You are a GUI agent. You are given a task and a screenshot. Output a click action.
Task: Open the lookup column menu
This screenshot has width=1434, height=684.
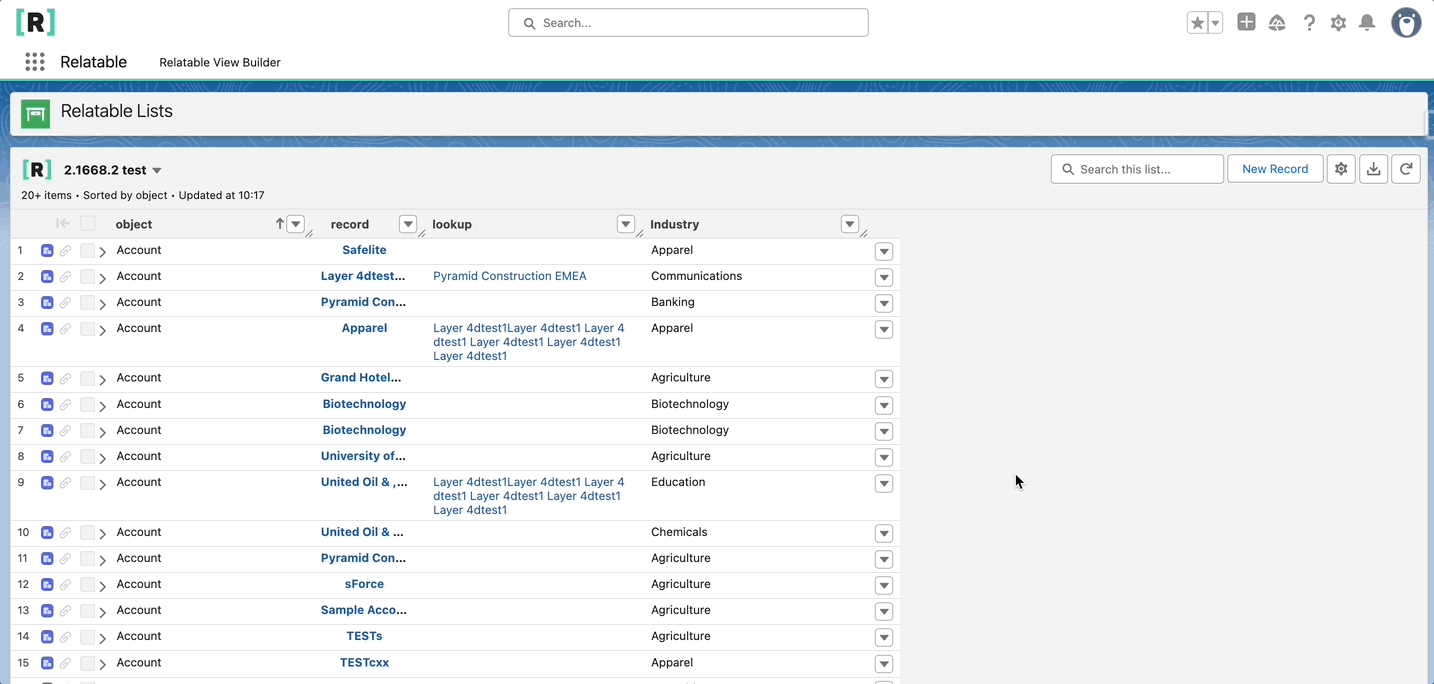[x=626, y=224]
